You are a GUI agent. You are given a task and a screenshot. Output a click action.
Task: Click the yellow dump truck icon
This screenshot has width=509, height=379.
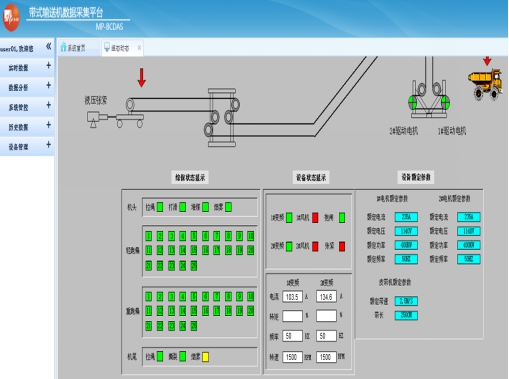[x=485, y=83]
